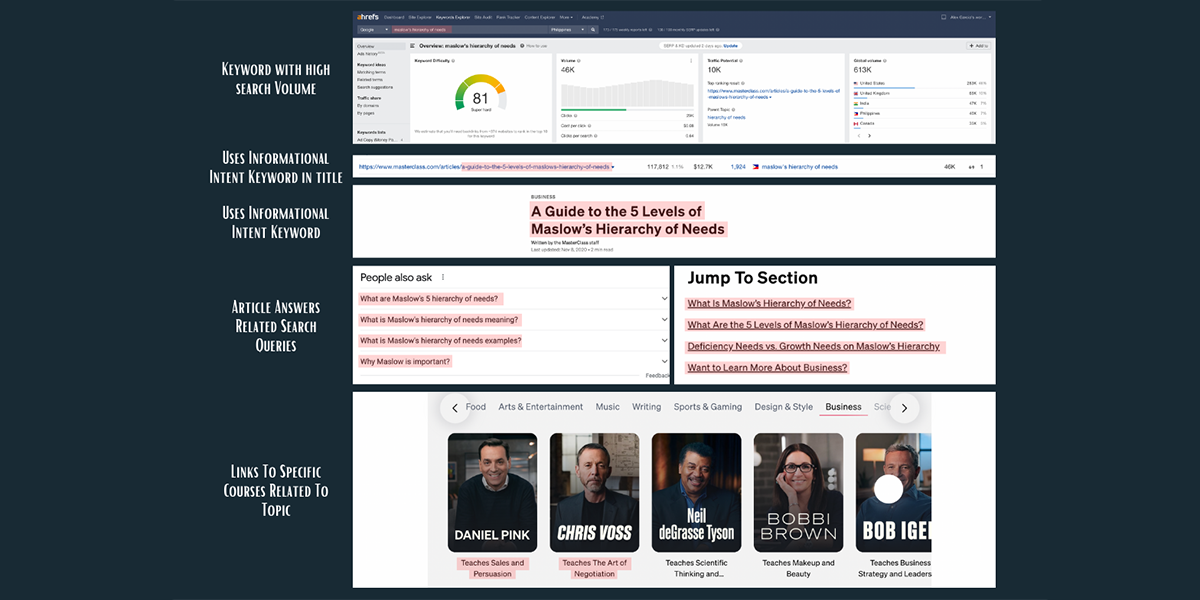1200x600 pixels.
Task: Click the Keyword Difficulty info icon
Action: pyautogui.click(x=453, y=60)
